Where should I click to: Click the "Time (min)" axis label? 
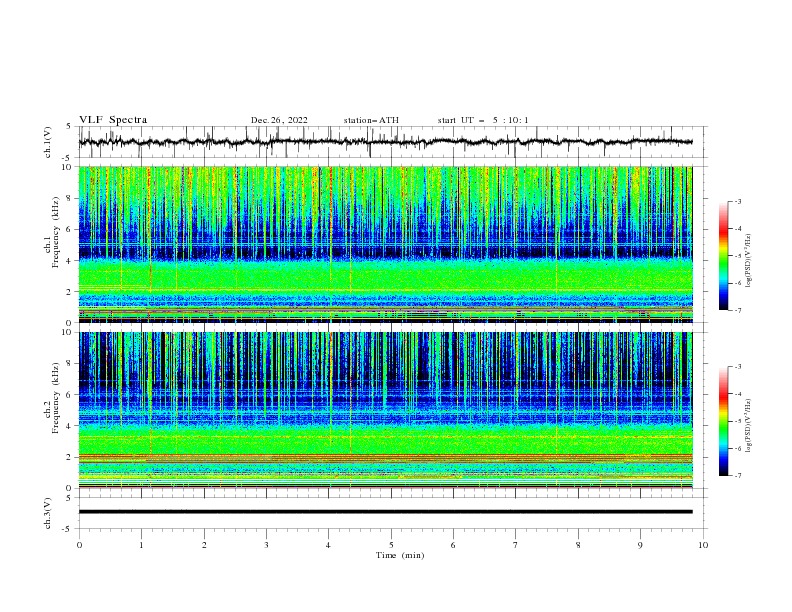(x=400, y=555)
